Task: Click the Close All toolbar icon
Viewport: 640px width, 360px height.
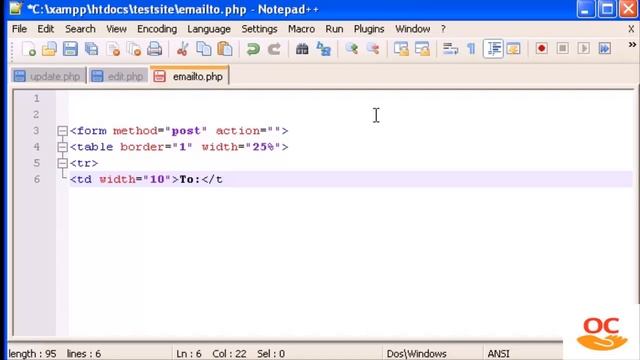Action: pos(134,49)
